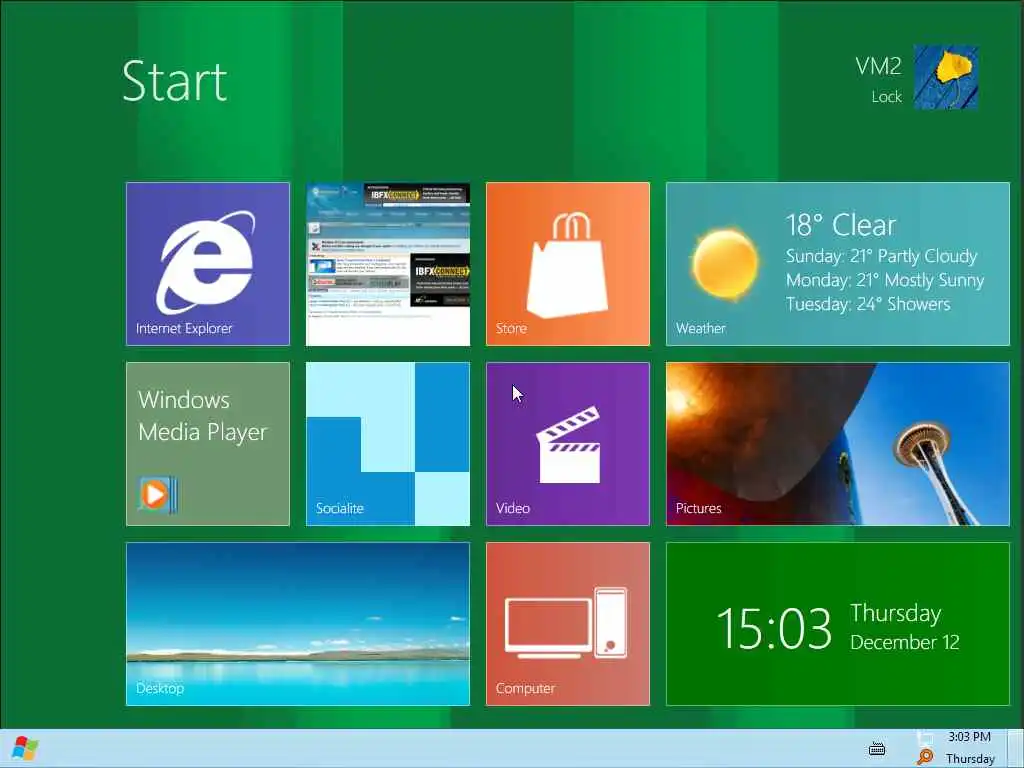The width and height of the screenshot is (1024, 768).
Task: Open the Internet Explorer tile
Action: pyautogui.click(x=208, y=264)
